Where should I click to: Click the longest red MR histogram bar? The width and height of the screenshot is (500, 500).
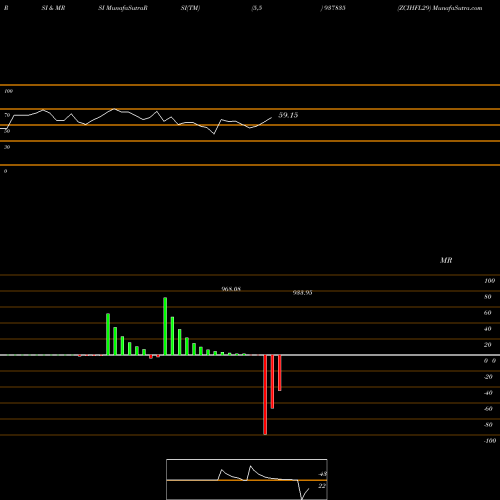265,395
